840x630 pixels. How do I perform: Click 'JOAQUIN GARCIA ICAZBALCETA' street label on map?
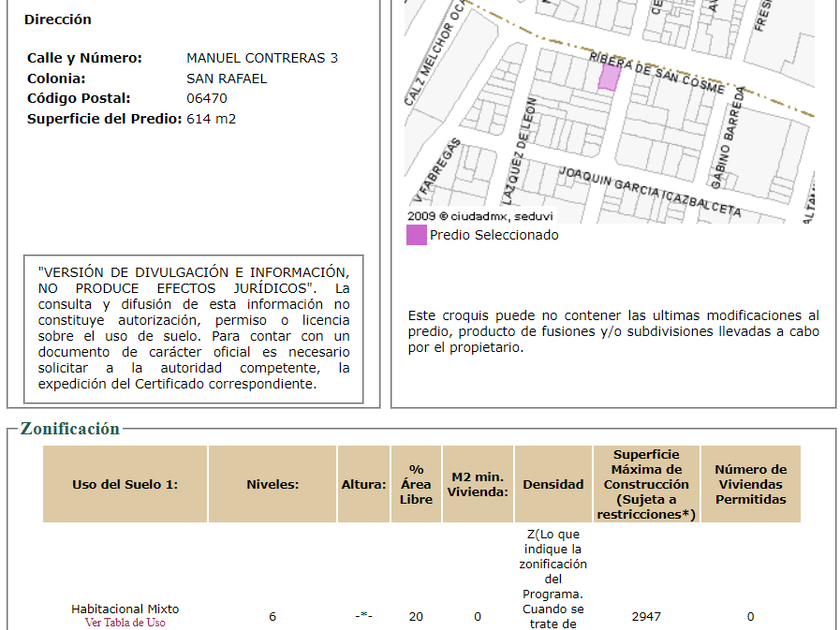point(650,192)
